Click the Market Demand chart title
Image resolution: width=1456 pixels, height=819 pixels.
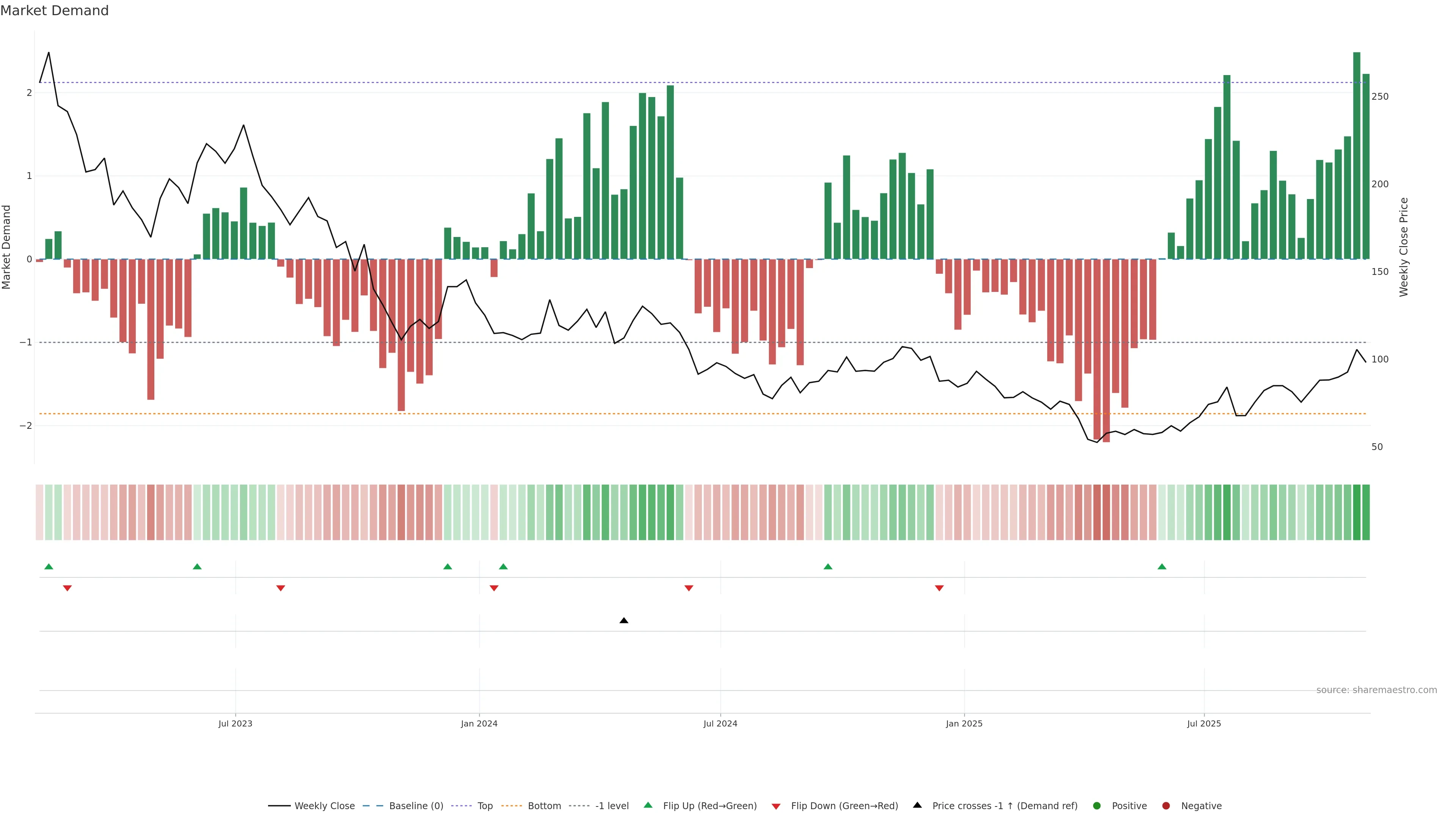pos(54,11)
